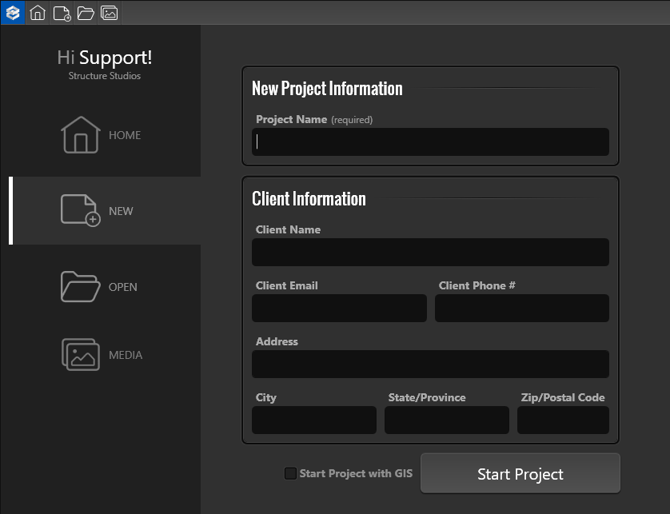This screenshot has height=514, width=670.
Task: Click the media image icon in top toolbar
Action: tap(110, 13)
